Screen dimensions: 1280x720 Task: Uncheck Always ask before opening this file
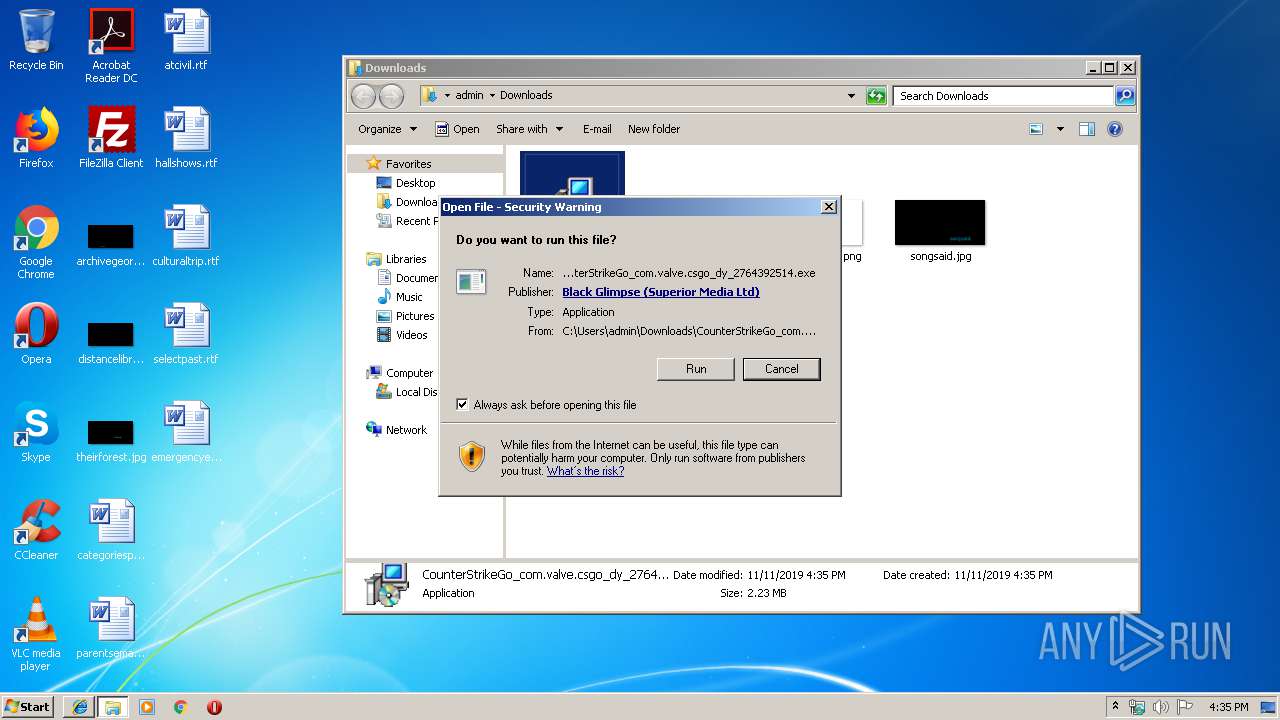[x=462, y=405]
